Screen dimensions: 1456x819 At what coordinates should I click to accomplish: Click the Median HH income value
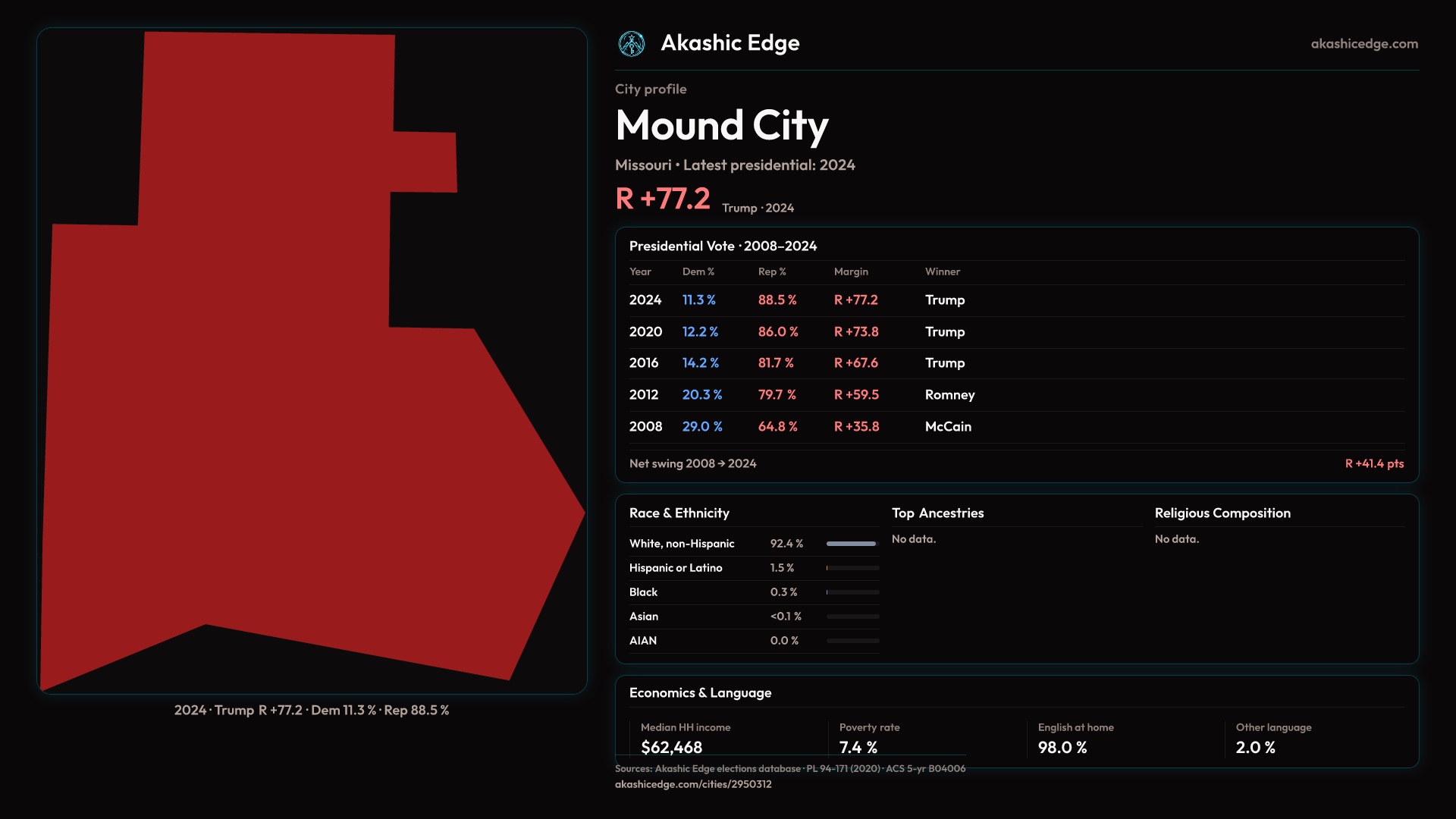(x=671, y=747)
